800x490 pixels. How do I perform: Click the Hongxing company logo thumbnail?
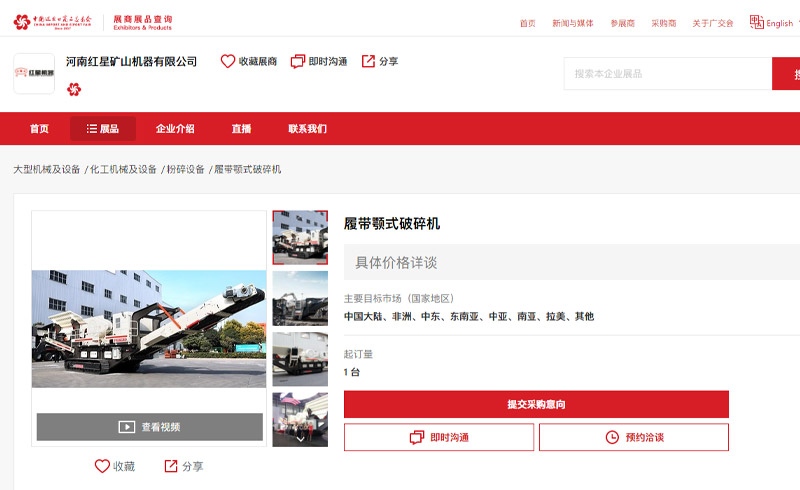pyautogui.click(x=34, y=73)
